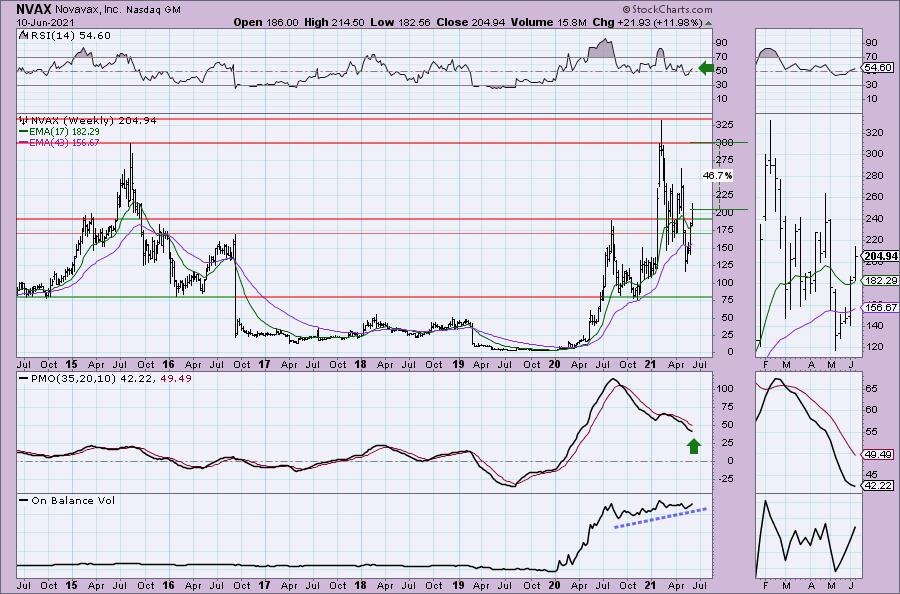Click the small up-triangle after the change percent

[x=708, y=24]
